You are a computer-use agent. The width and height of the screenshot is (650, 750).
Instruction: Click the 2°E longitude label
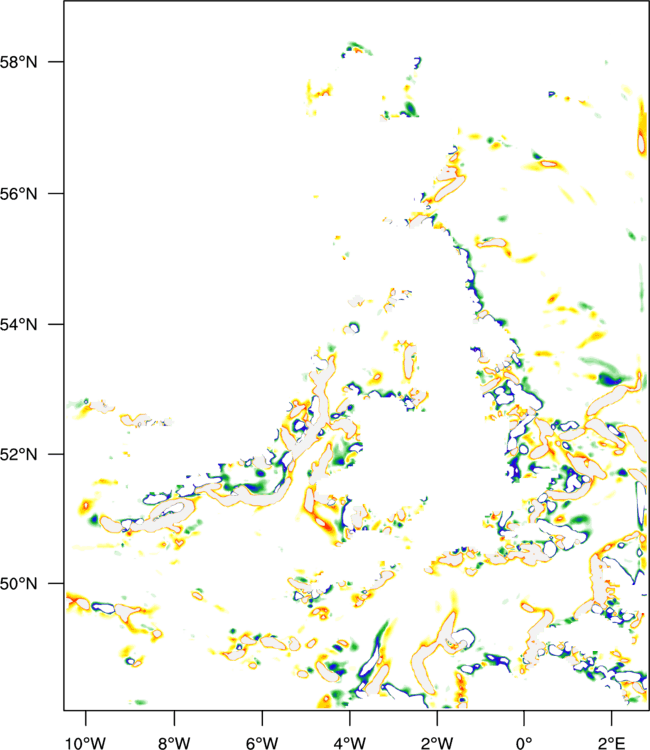(611, 743)
